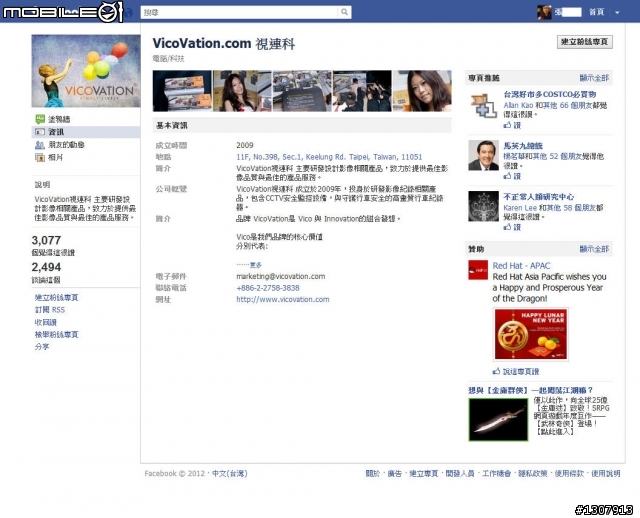Open the Keelung Rd. Taipei address link

click(x=329, y=157)
